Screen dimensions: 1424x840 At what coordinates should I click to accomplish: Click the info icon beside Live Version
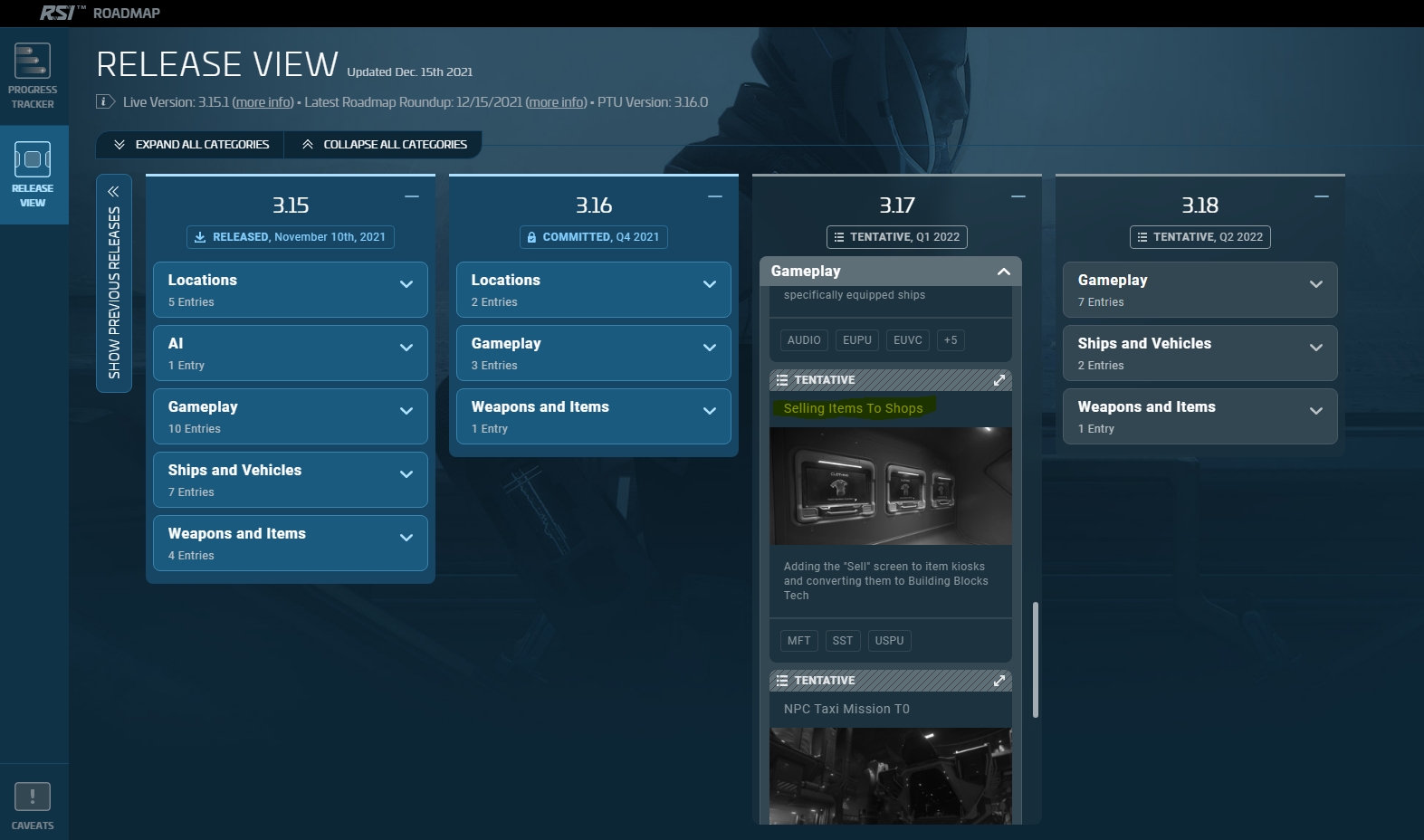[x=105, y=101]
